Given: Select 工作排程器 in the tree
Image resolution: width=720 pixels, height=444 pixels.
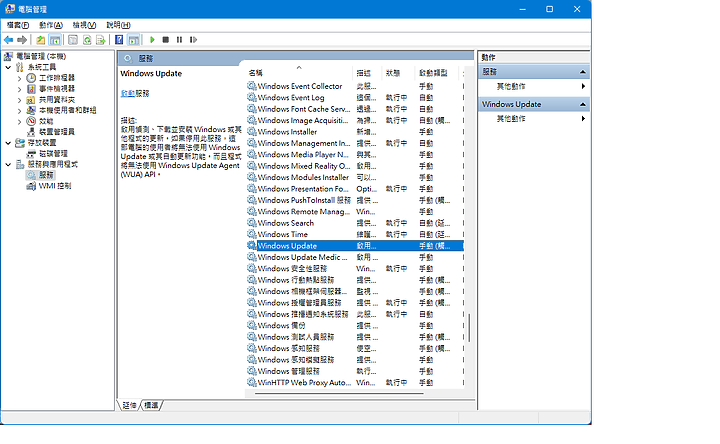Looking at the screenshot, I should click(x=56, y=78).
